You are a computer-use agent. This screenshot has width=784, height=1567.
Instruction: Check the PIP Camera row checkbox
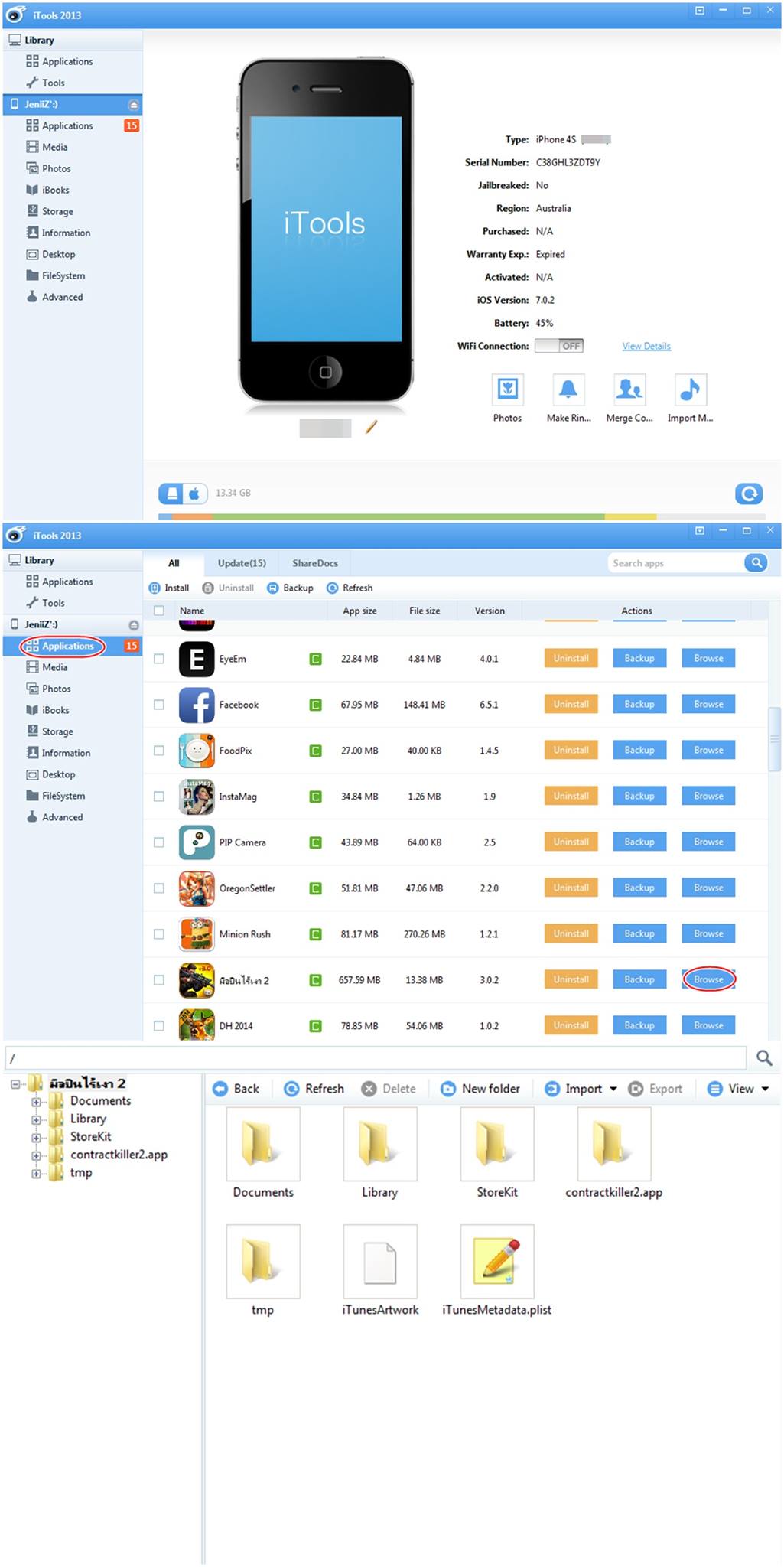[x=159, y=842]
